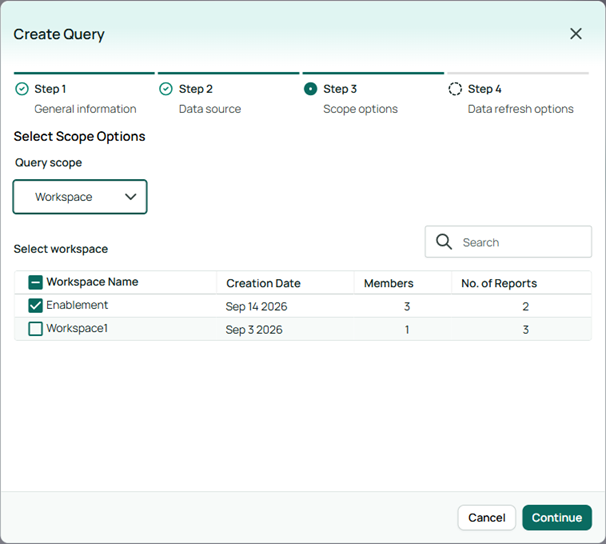
Task: Click the Continue button
Action: click(x=557, y=517)
